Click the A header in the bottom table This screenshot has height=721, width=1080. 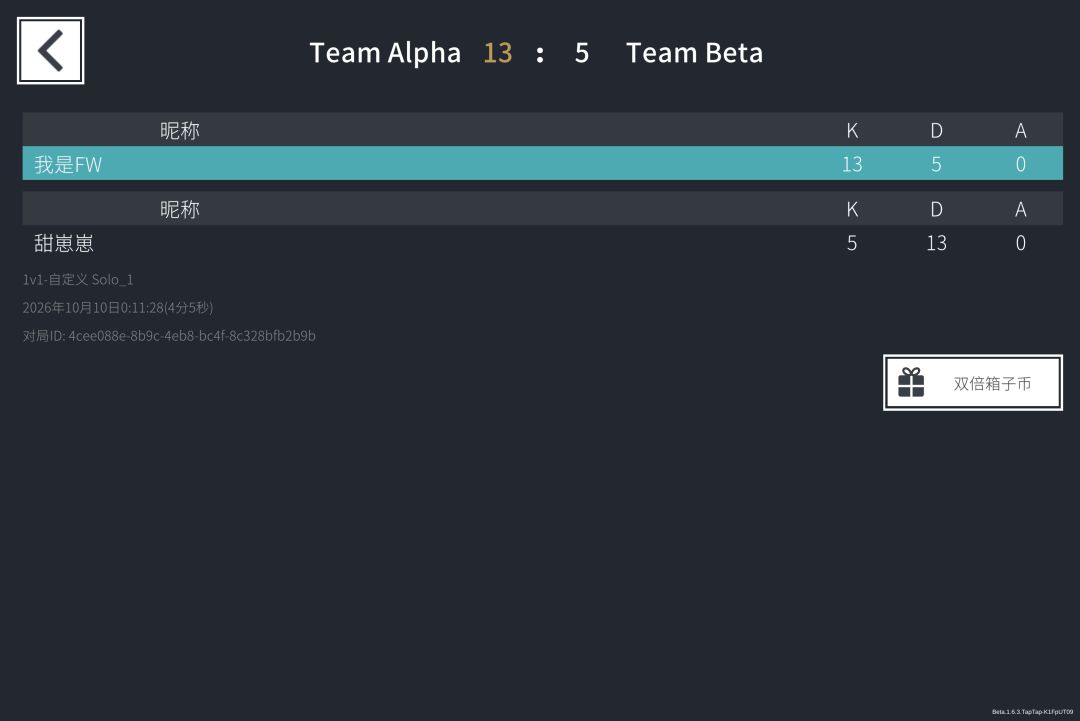(x=1021, y=209)
